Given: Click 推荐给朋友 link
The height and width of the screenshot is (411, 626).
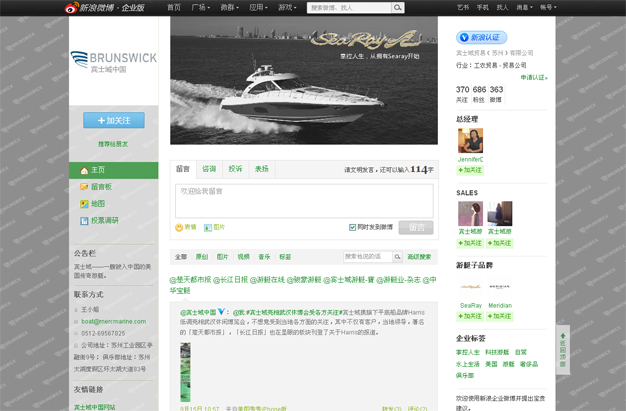Looking at the screenshot, I should [113, 144].
